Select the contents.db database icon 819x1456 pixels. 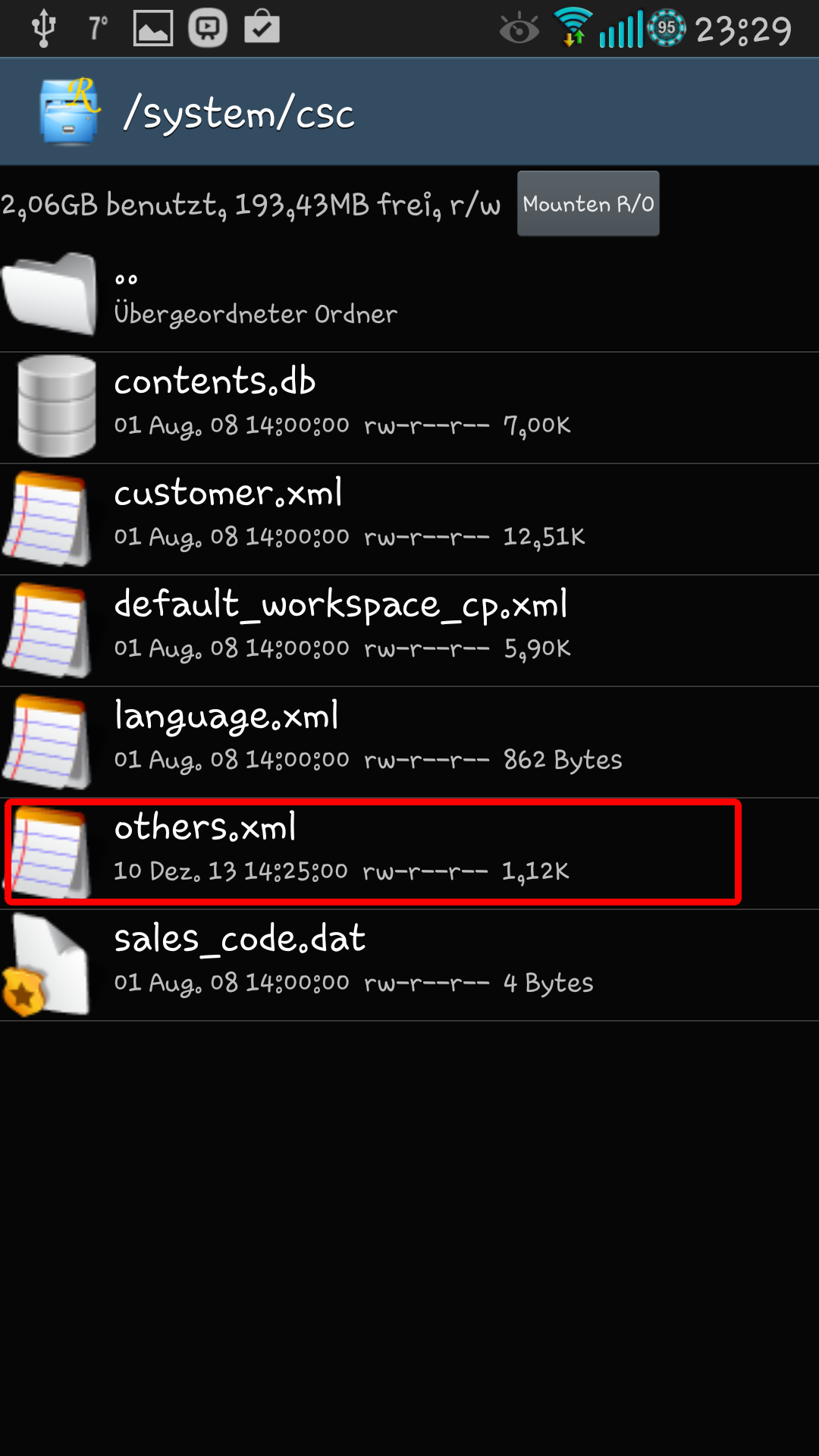tap(57, 406)
